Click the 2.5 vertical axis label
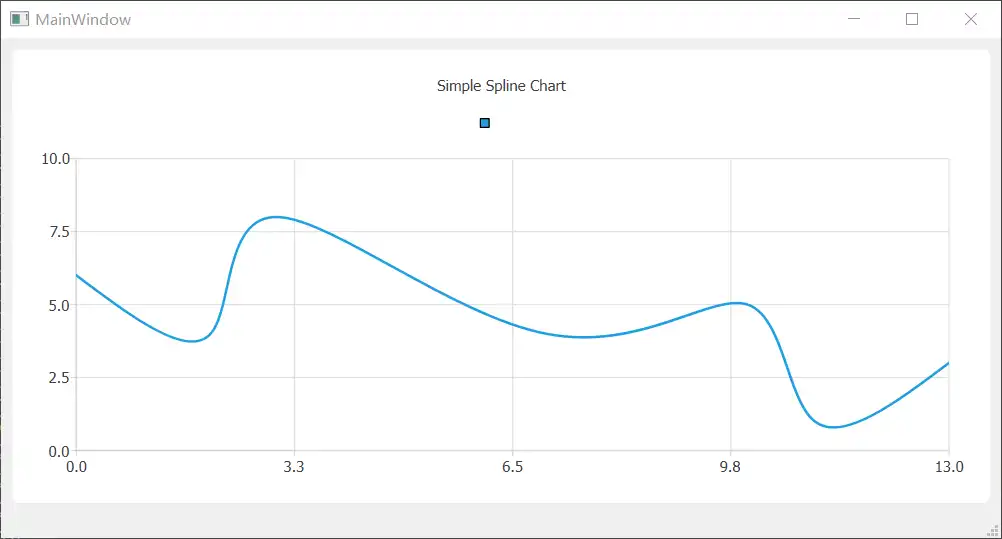The width and height of the screenshot is (1002, 539). 59,378
